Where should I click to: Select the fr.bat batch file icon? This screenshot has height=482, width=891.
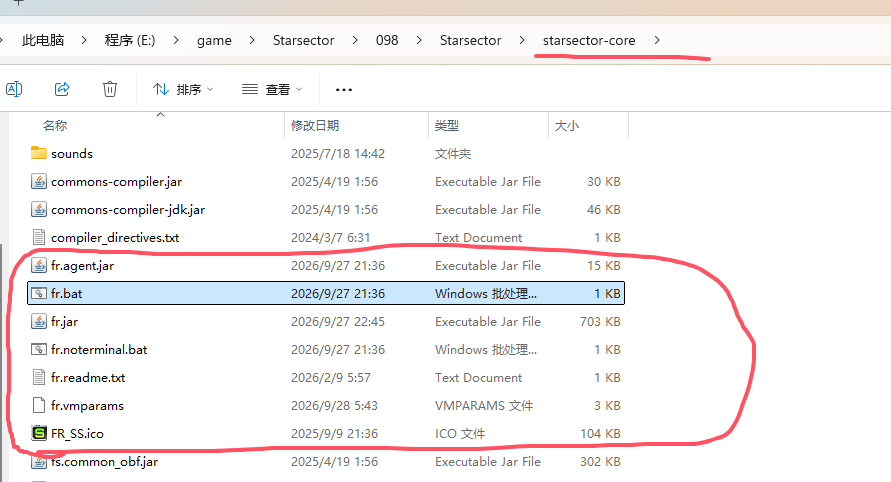pos(39,293)
